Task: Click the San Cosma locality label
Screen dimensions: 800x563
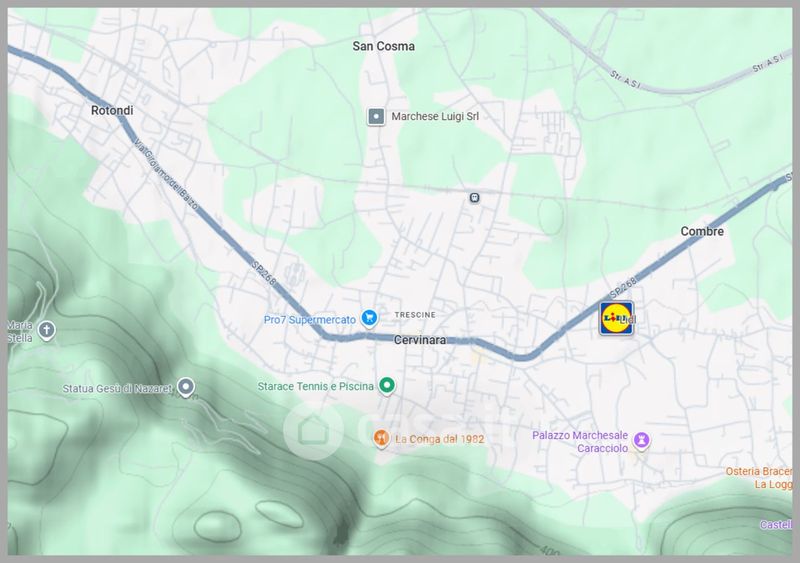Action: pos(383,46)
